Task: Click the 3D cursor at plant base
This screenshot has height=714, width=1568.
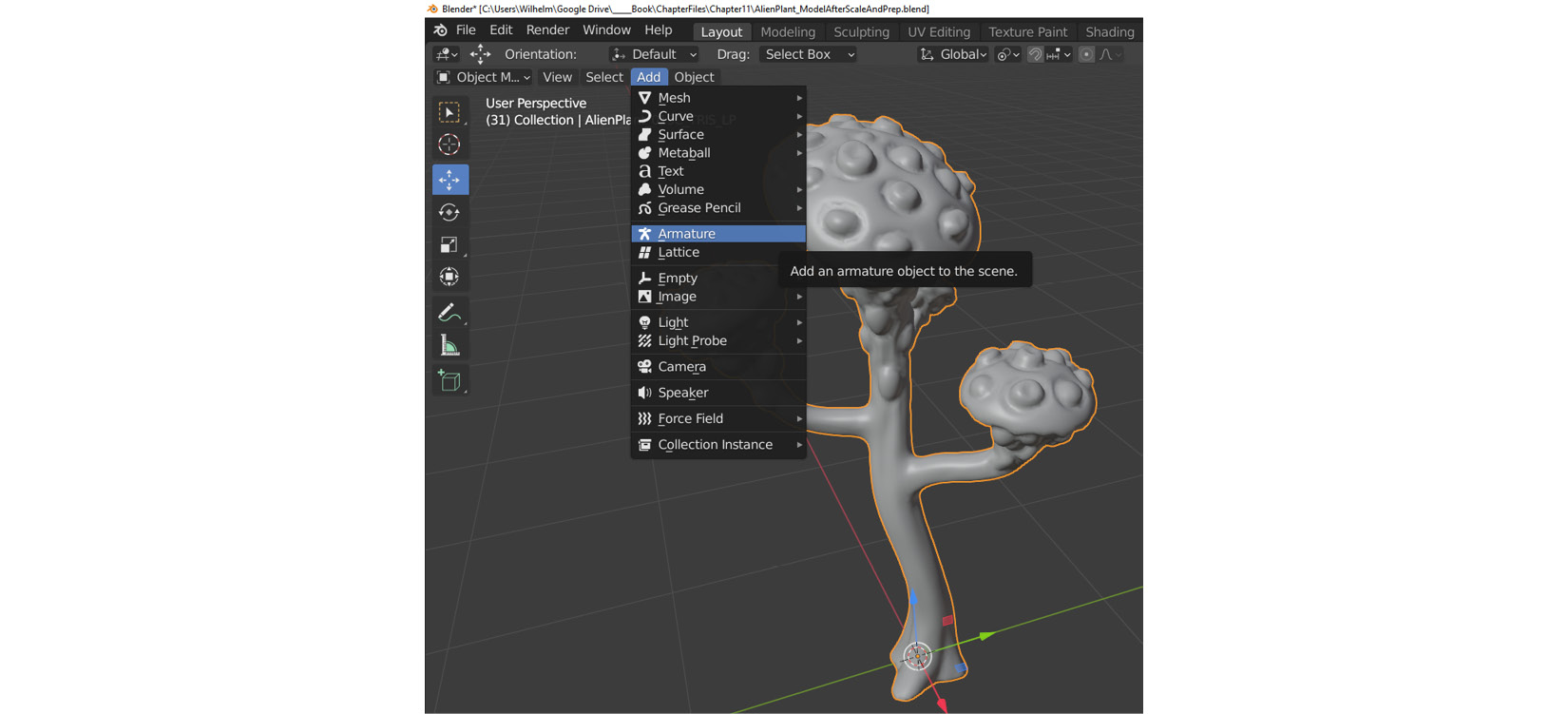Action: tap(917, 656)
